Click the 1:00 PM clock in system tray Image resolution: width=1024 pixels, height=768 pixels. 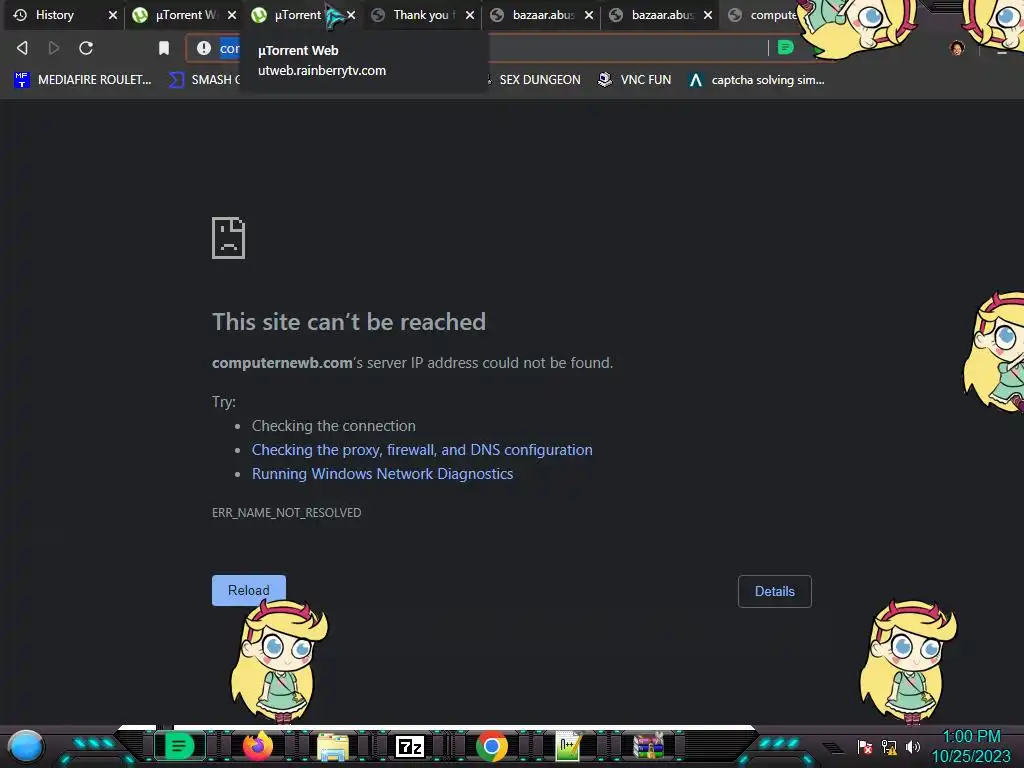coord(971,737)
